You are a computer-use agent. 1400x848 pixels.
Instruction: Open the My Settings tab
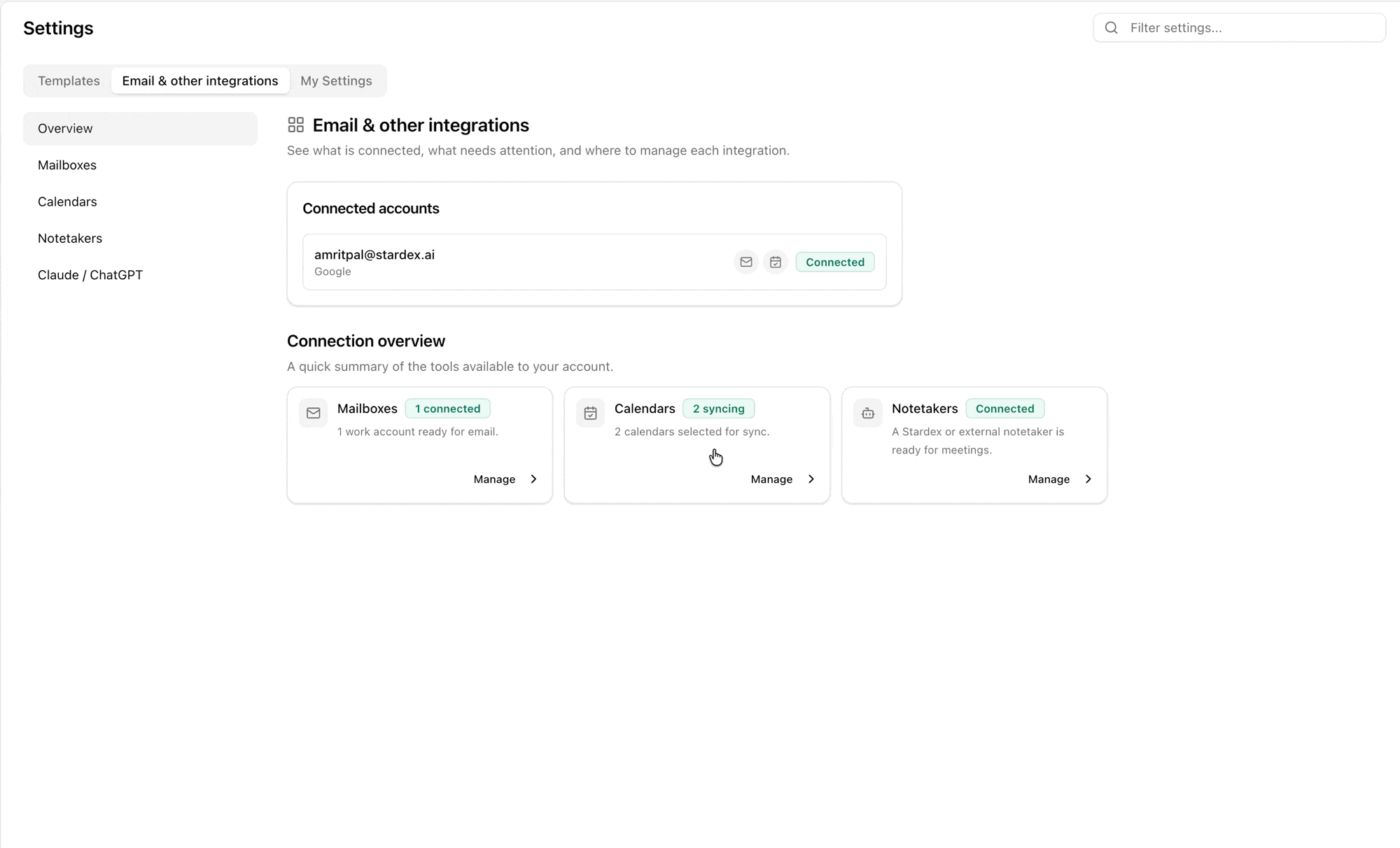click(x=336, y=80)
